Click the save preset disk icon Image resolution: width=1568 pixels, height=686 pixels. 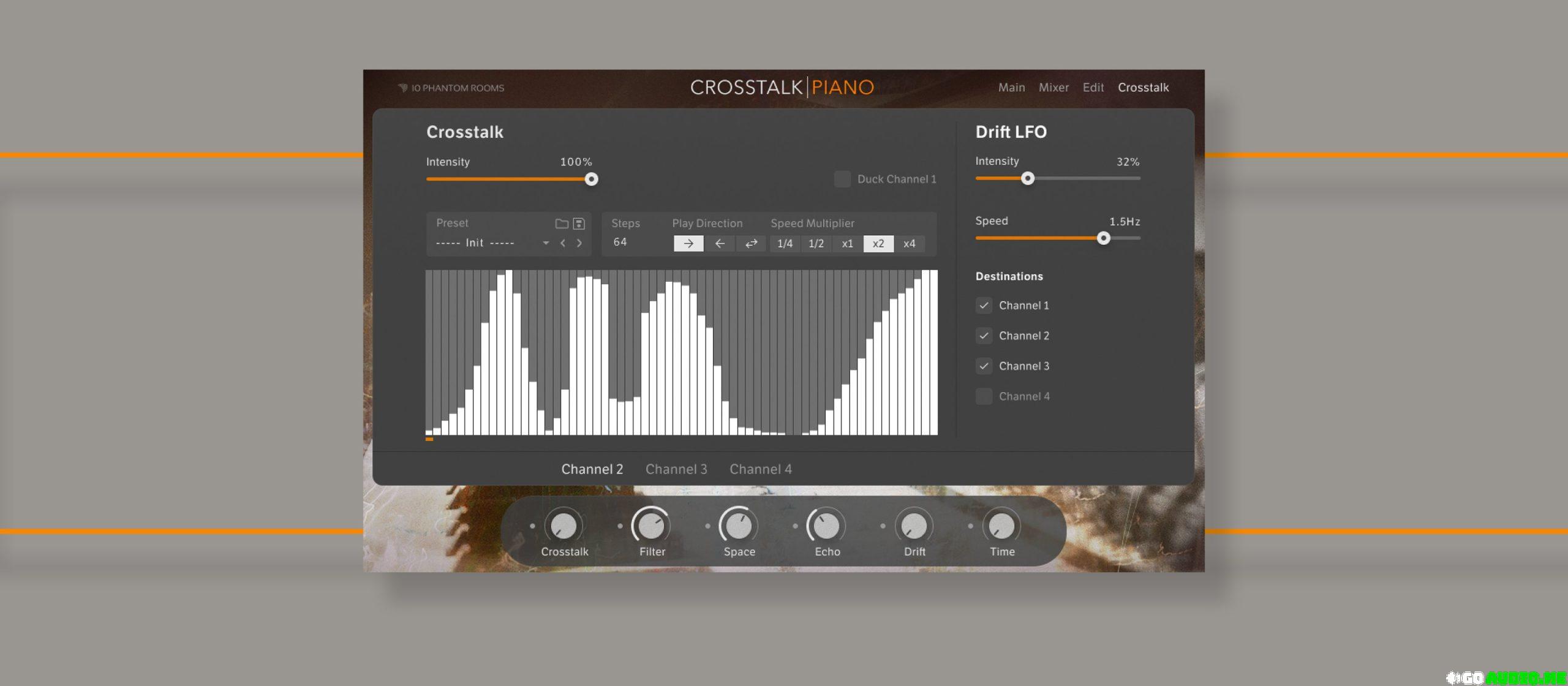(x=579, y=224)
